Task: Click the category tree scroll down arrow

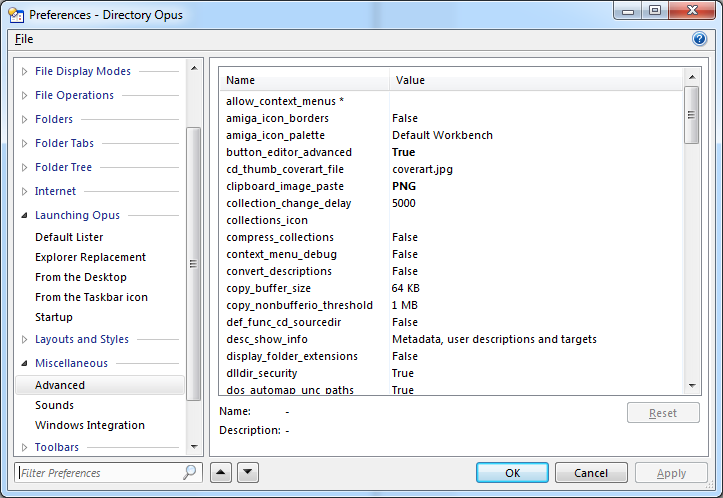Action: tap(194, 446)
